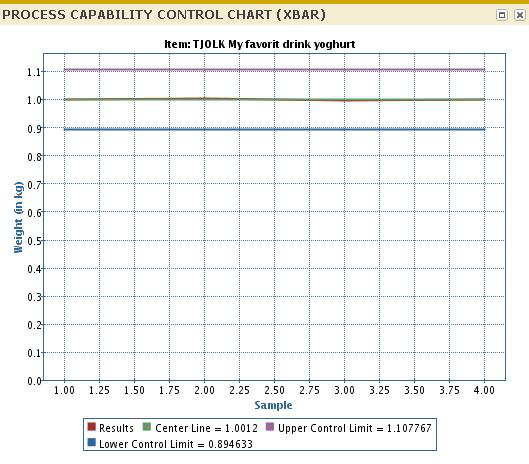The height and width of the screenshot is (464, 529).
Task: Click the Weight (in kg) axis label
Action: [18, 218]
